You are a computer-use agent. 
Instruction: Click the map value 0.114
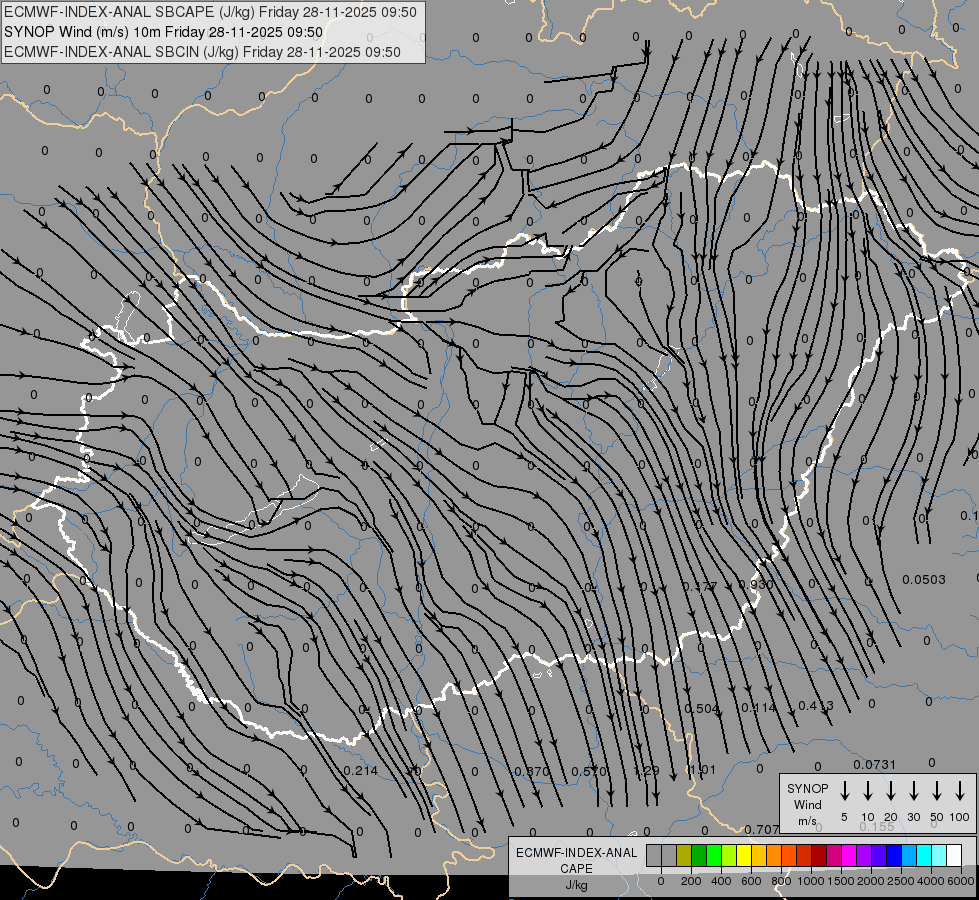coord(759,708)
